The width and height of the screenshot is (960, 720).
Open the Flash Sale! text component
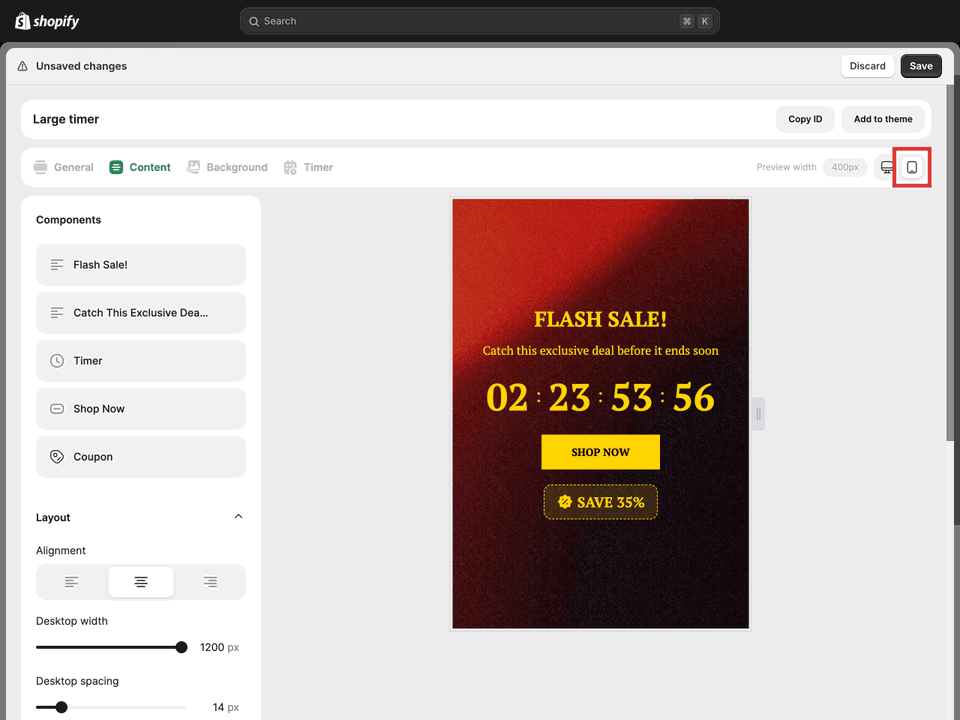[x=140, y=264]
